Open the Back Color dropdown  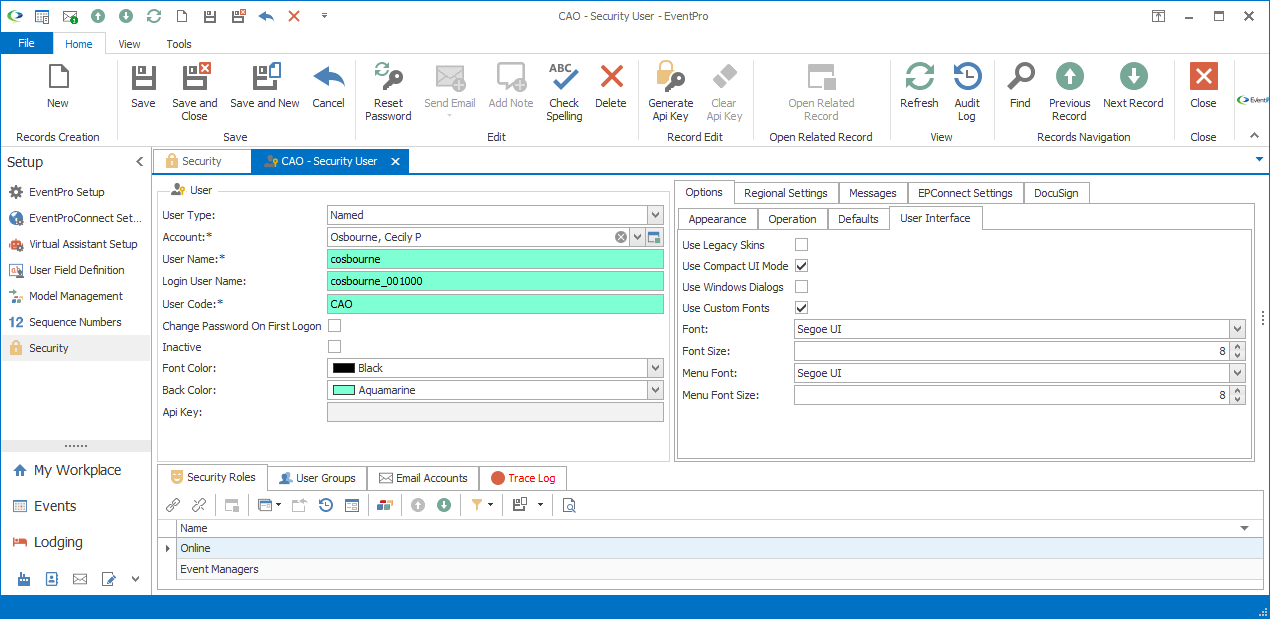click(x=655, y=390)
